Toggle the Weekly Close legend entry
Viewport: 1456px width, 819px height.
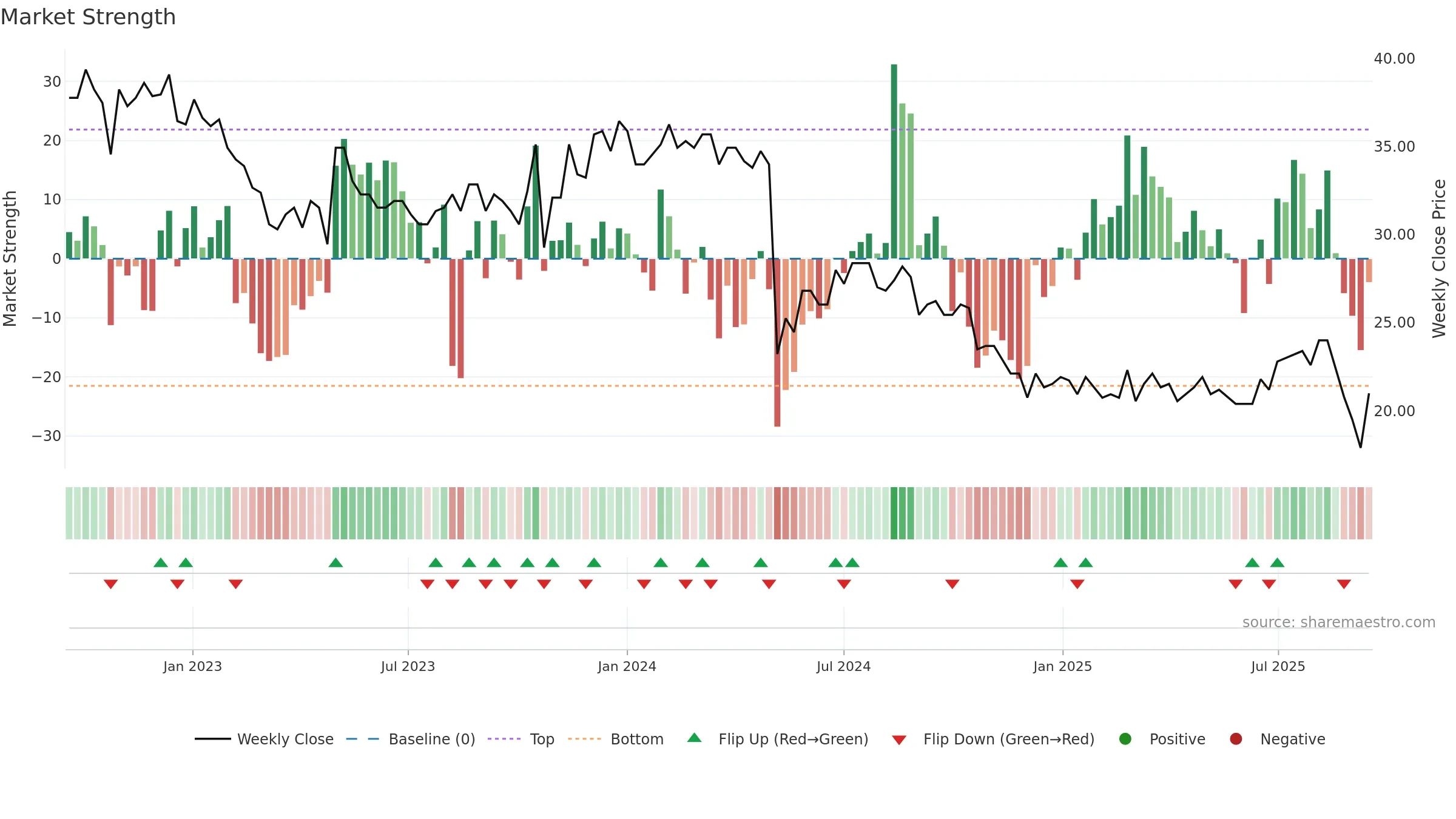264,739
